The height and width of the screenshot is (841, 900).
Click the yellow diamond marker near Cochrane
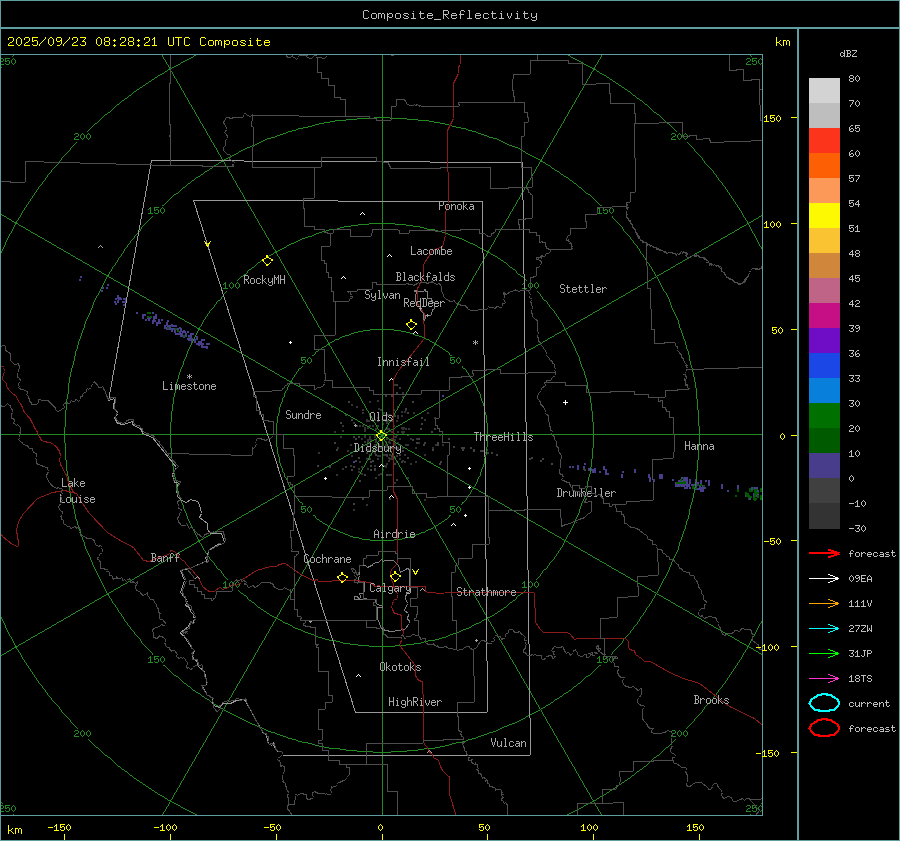342,578
